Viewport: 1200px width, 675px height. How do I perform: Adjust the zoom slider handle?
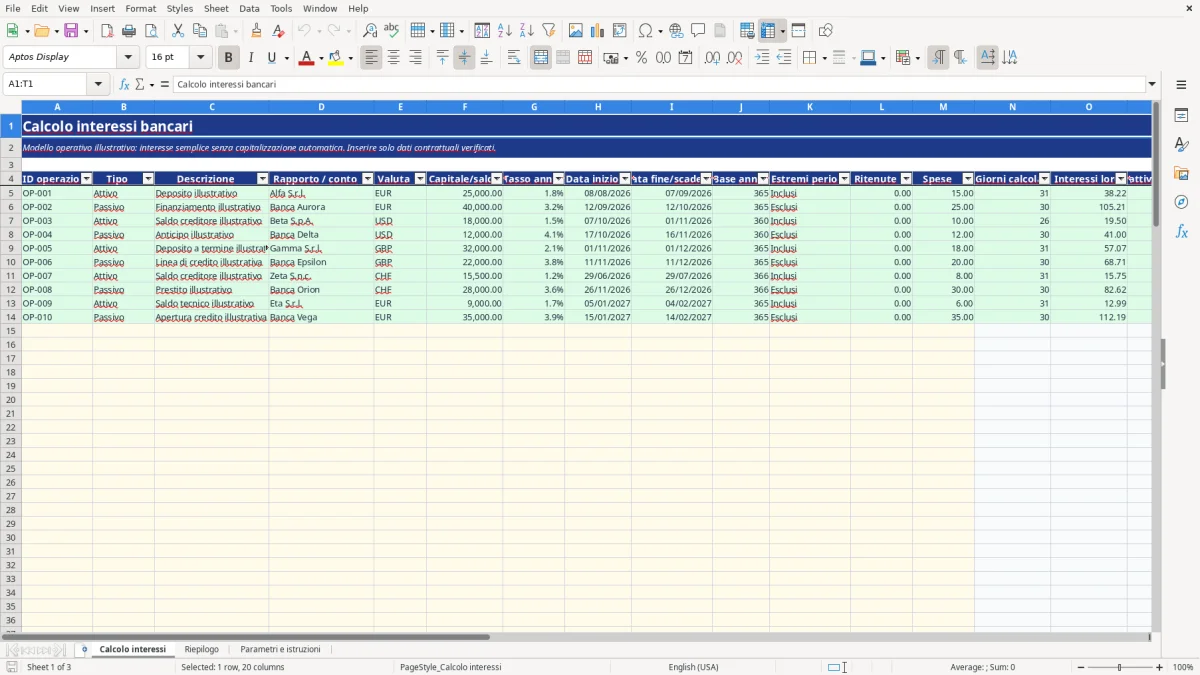[1120, 667]
